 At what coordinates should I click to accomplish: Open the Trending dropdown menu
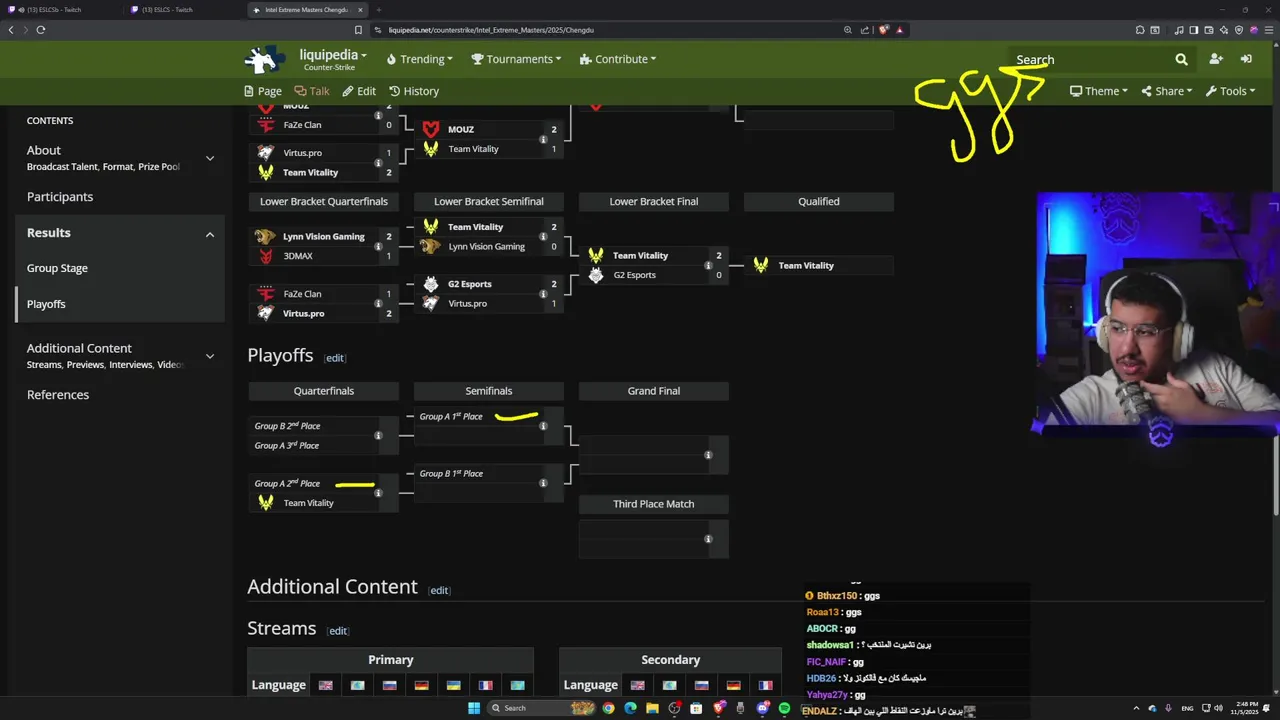(x=419, y=59)
